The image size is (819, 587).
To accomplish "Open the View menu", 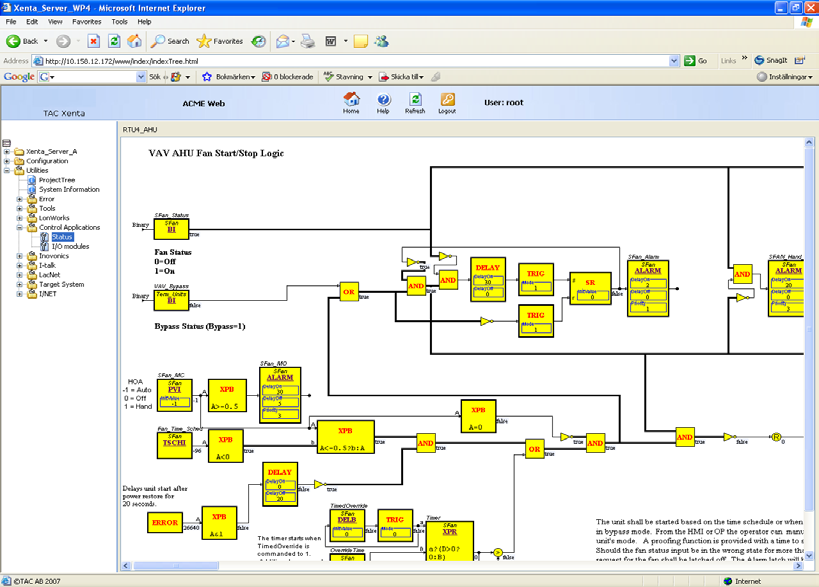I will [55, 22].
